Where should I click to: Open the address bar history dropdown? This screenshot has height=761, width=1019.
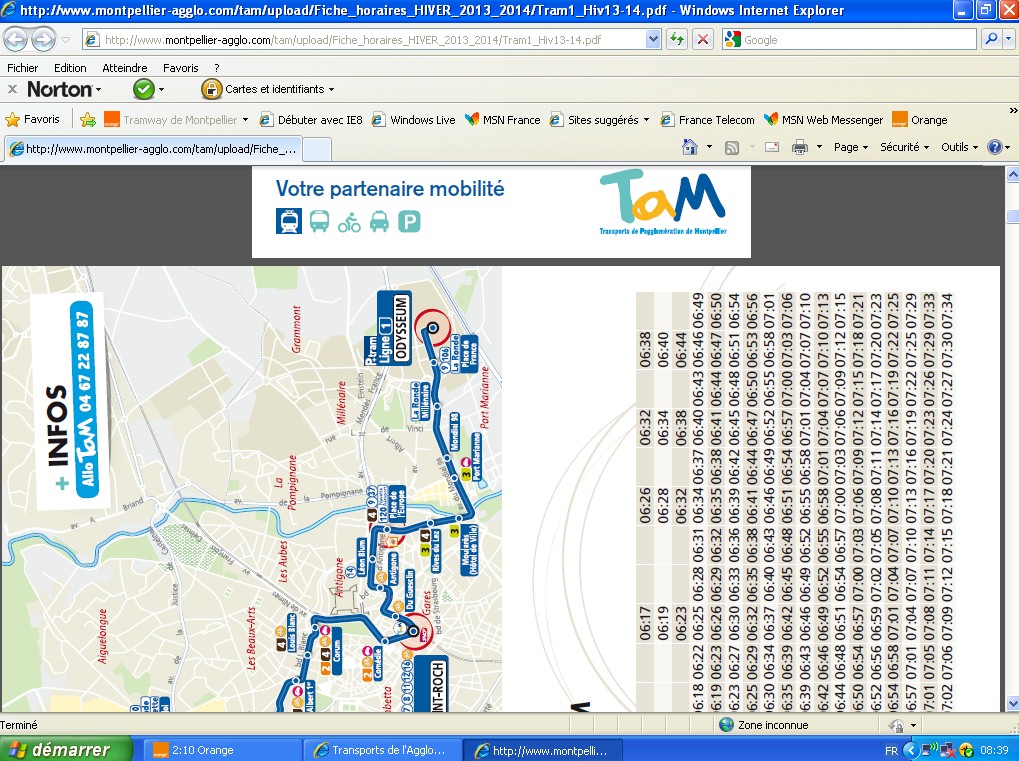[654, 40]
